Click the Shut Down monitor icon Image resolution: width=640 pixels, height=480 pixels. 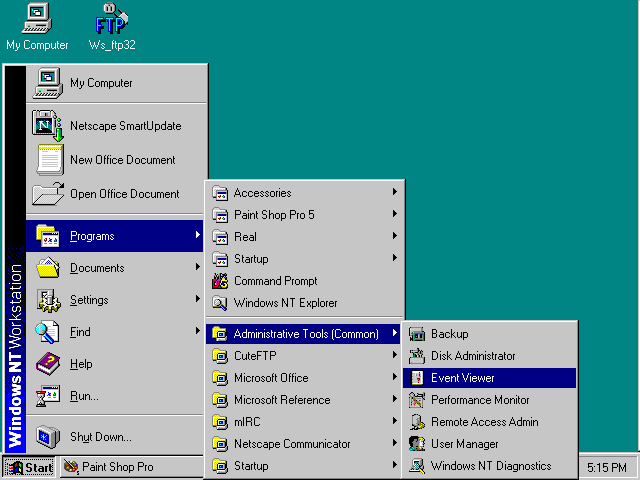click(48, 436)
